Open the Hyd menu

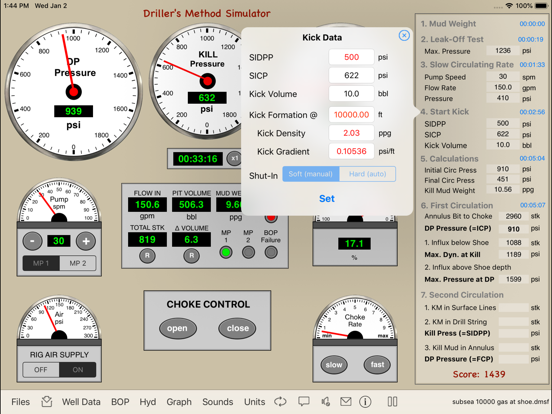click(x=148, y=402)
